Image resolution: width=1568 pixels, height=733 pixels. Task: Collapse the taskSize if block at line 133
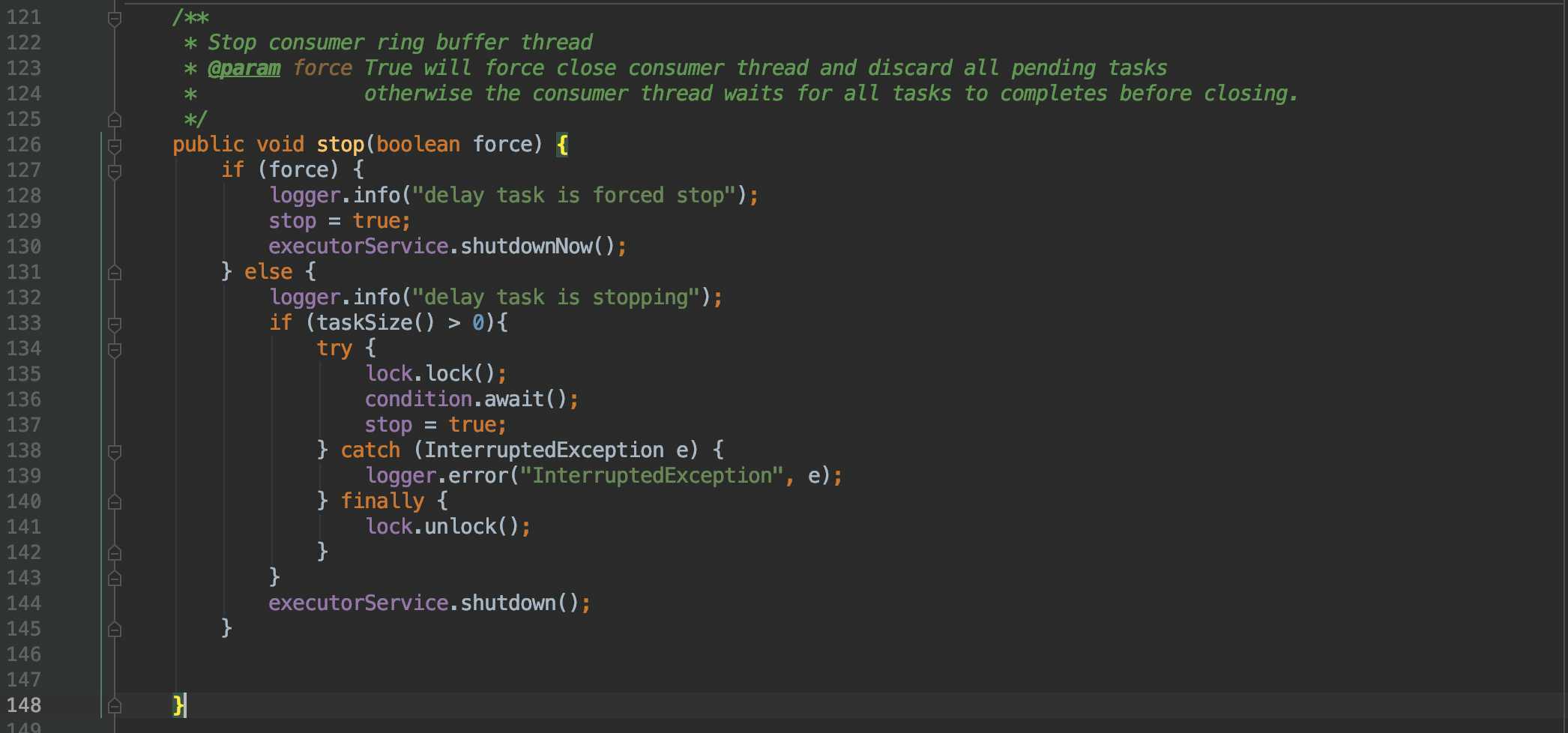[x=115, y=324]
